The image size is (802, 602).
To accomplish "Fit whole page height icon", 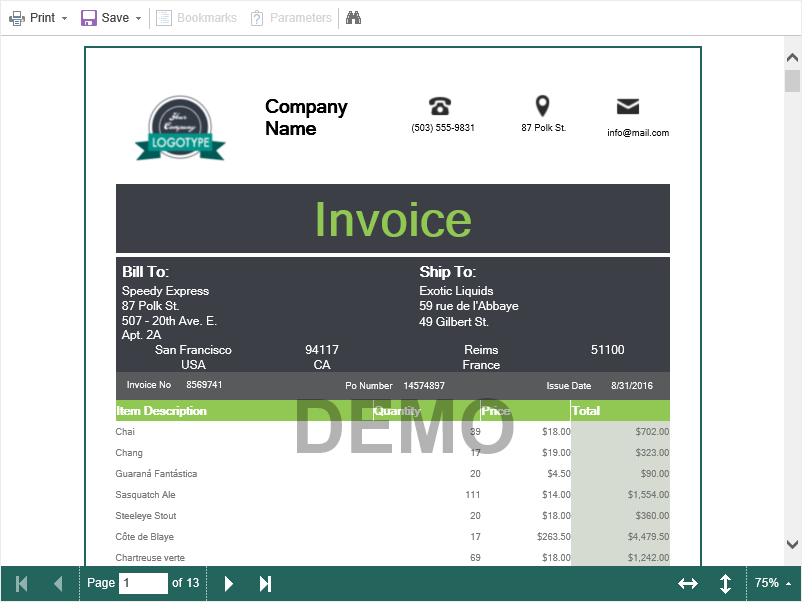I will (725, 583).
